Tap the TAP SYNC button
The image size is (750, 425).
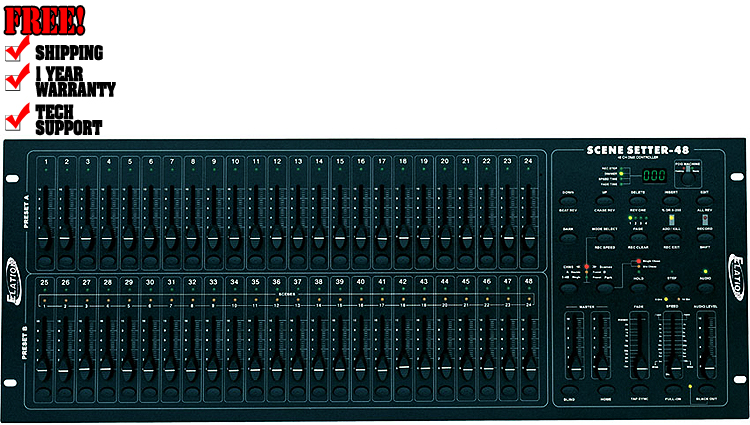[639, 390]
